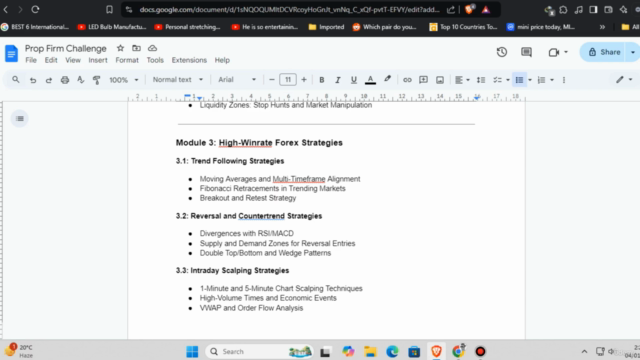Open the LED Bulb Manufactu... bookmark

(x=112, y=27)
